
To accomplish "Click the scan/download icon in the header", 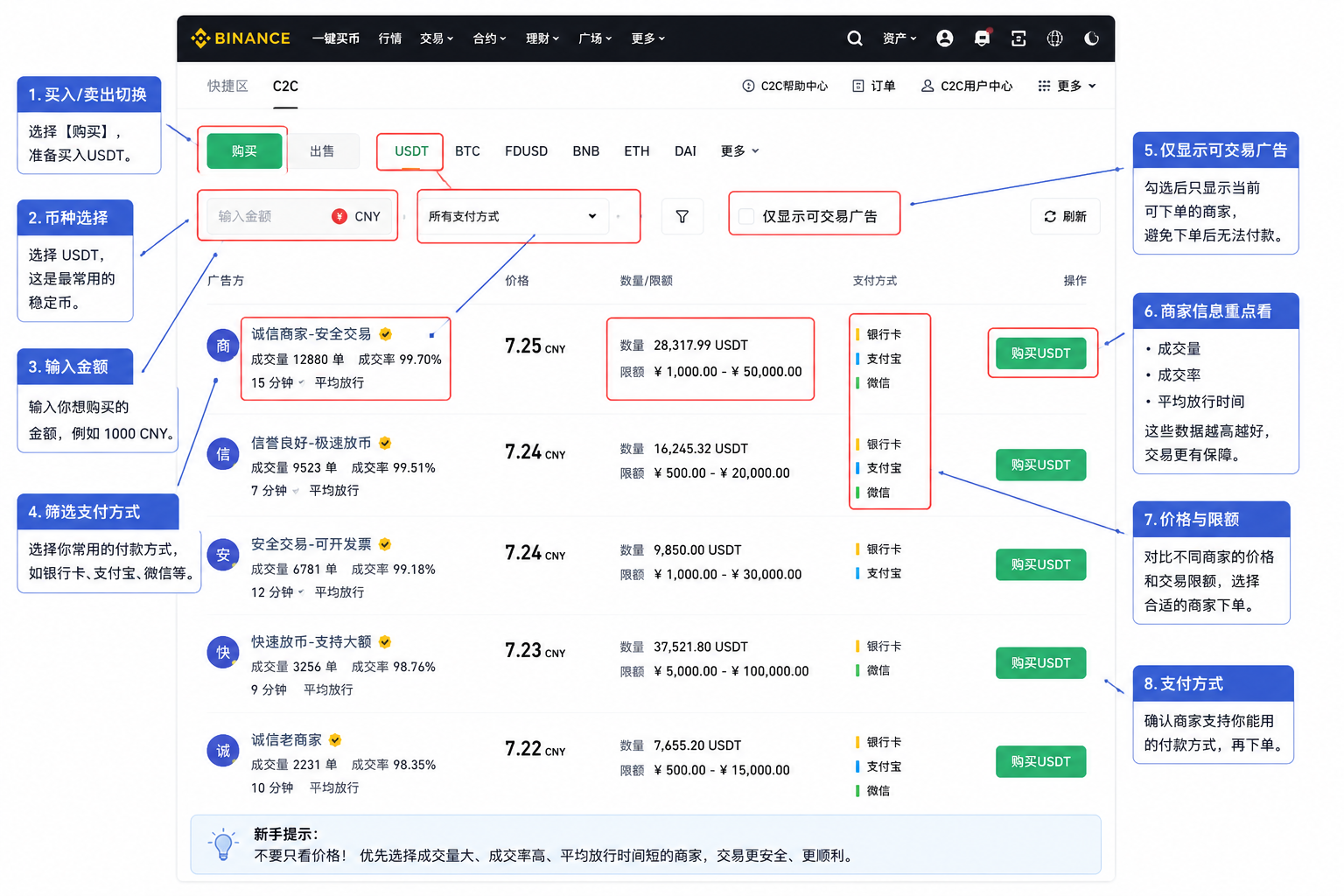I will coord(1018,38).
